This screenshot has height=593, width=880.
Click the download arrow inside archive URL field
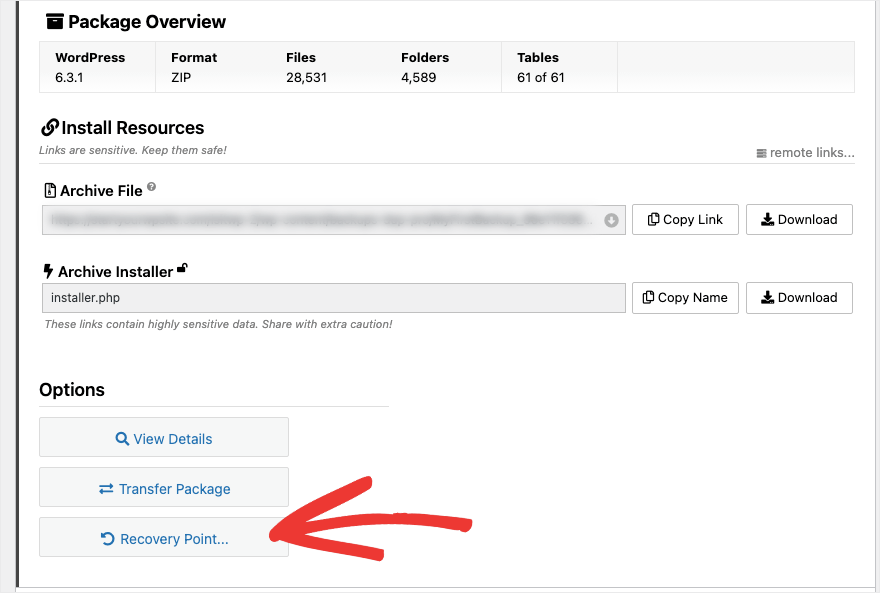click(611, 220)
